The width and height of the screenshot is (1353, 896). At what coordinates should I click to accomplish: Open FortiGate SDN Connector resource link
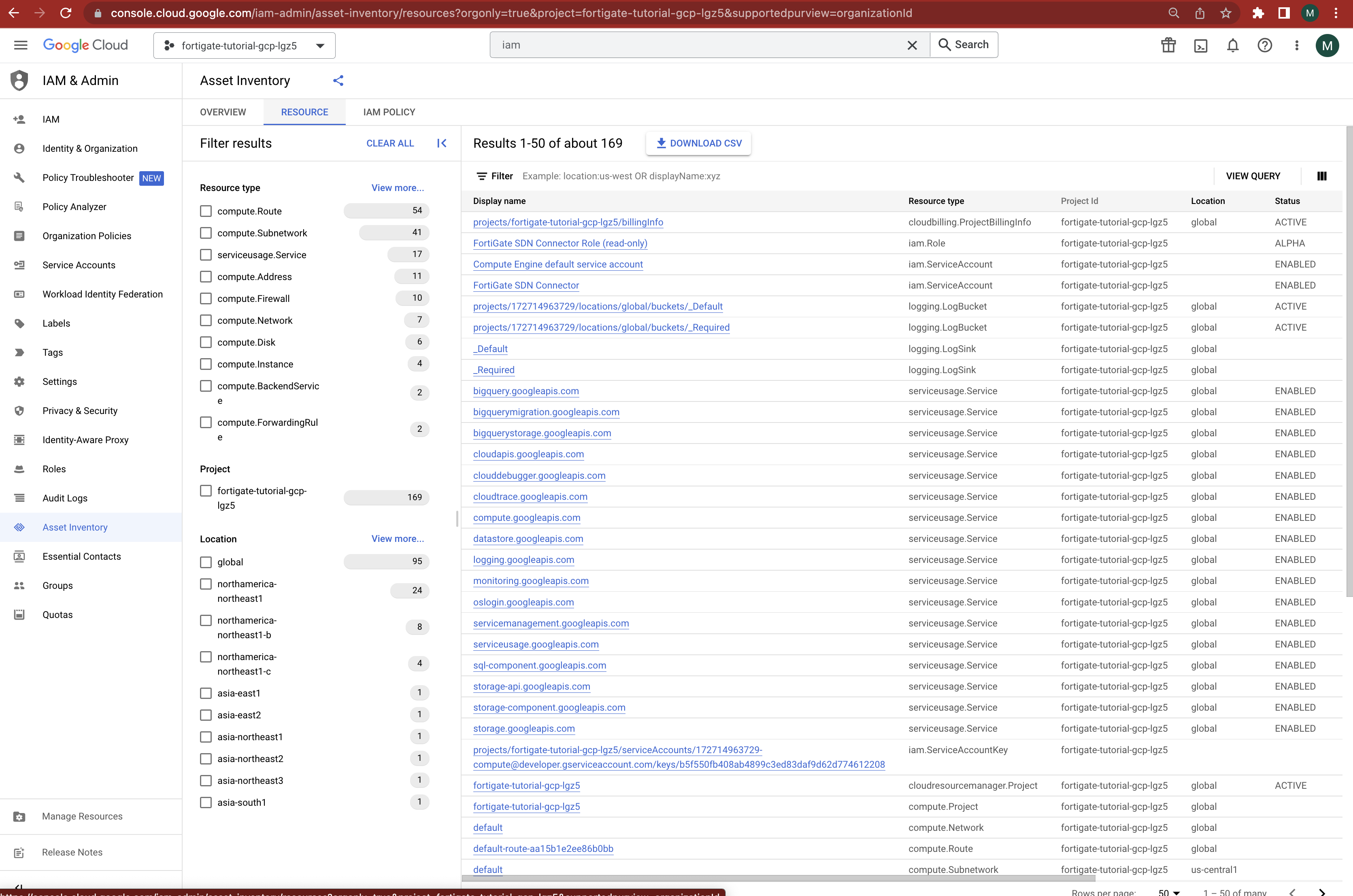[x=526, y=285]
